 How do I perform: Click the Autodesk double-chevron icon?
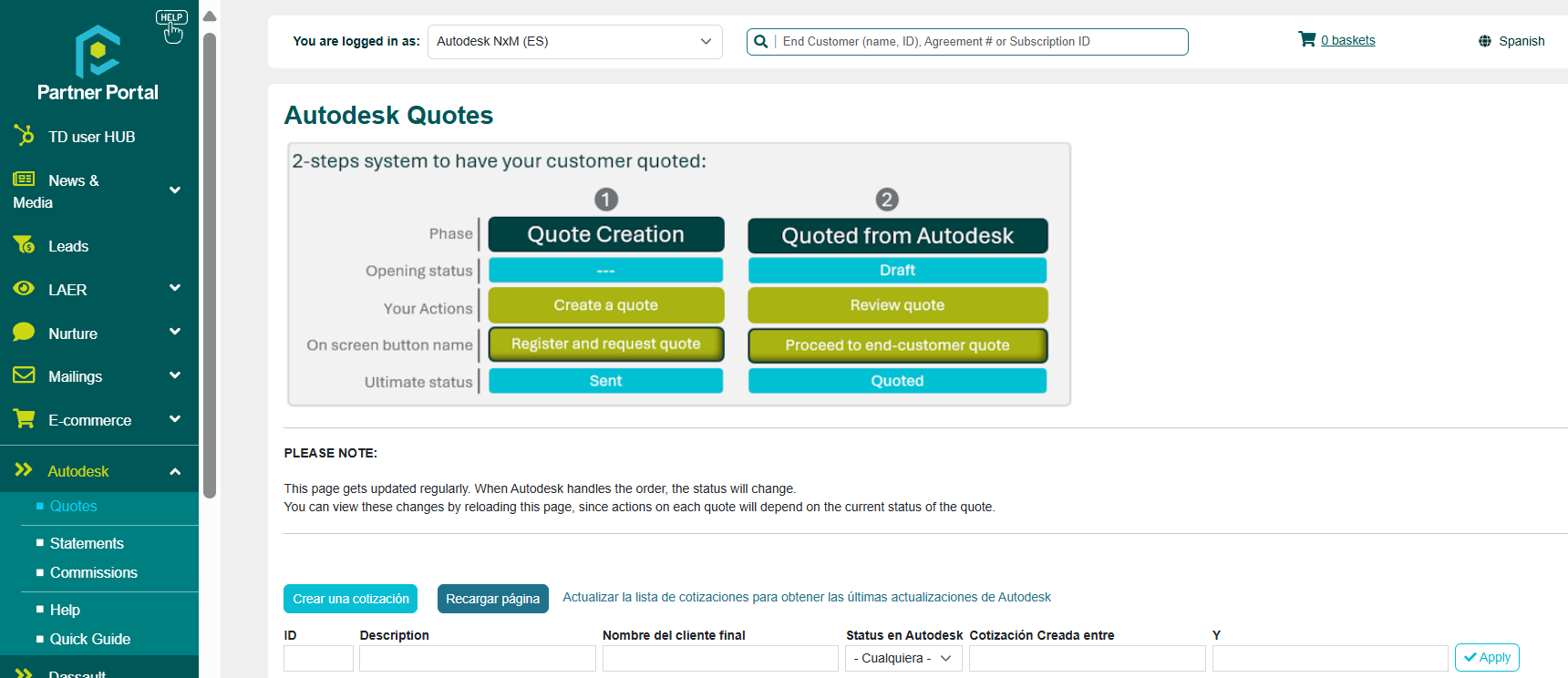24,469
